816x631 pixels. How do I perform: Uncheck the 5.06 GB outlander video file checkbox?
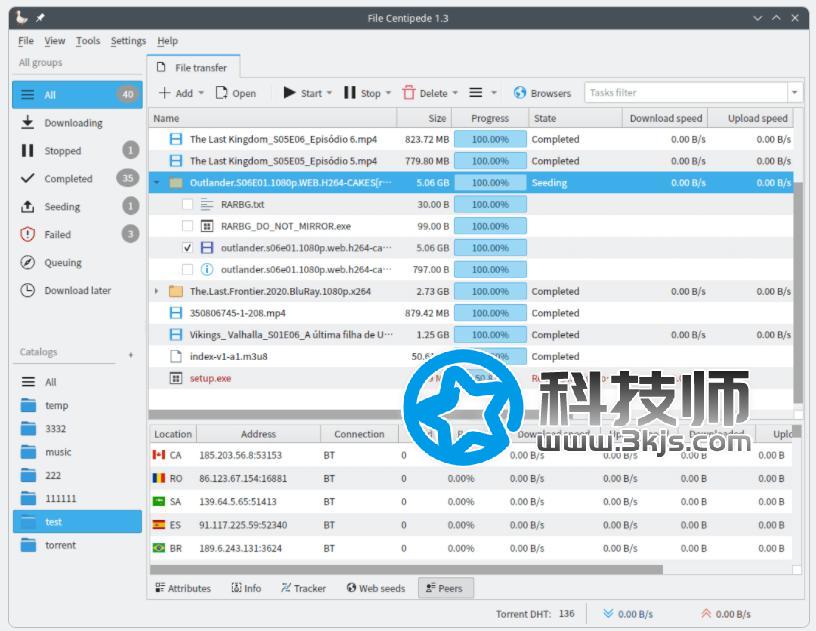click(187, 248)
